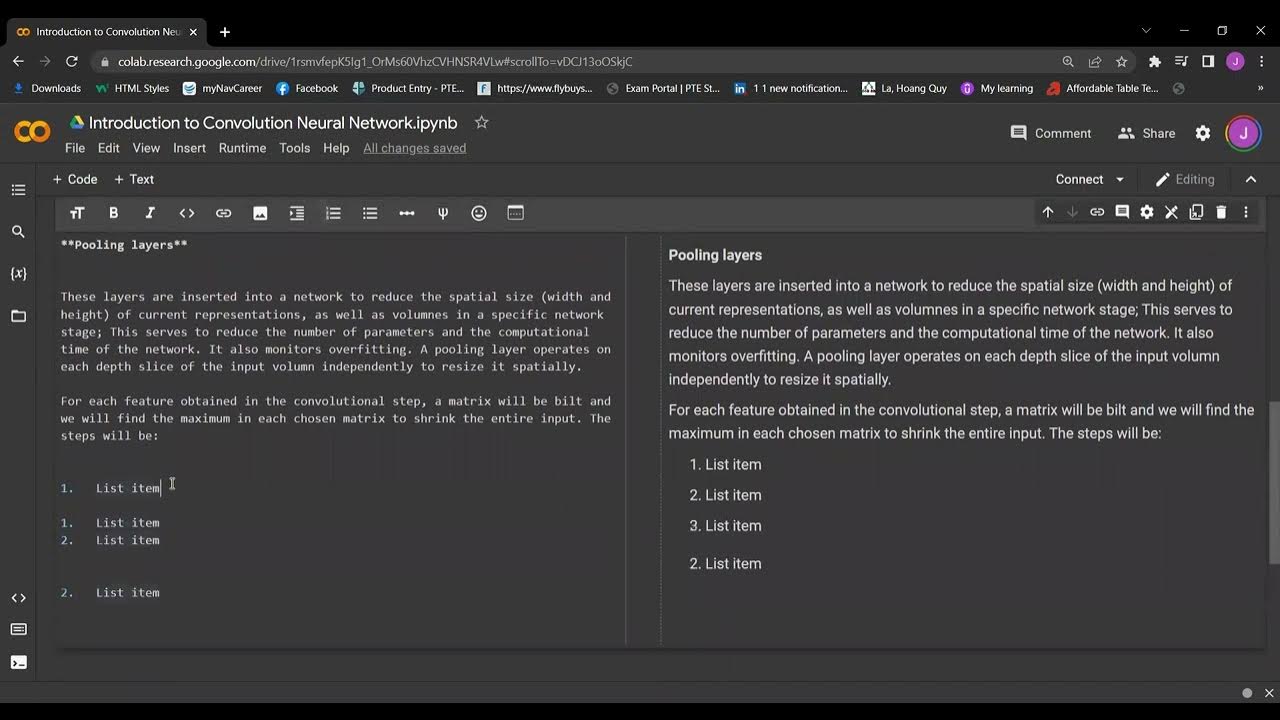Bookmark this page with star

1121,61
